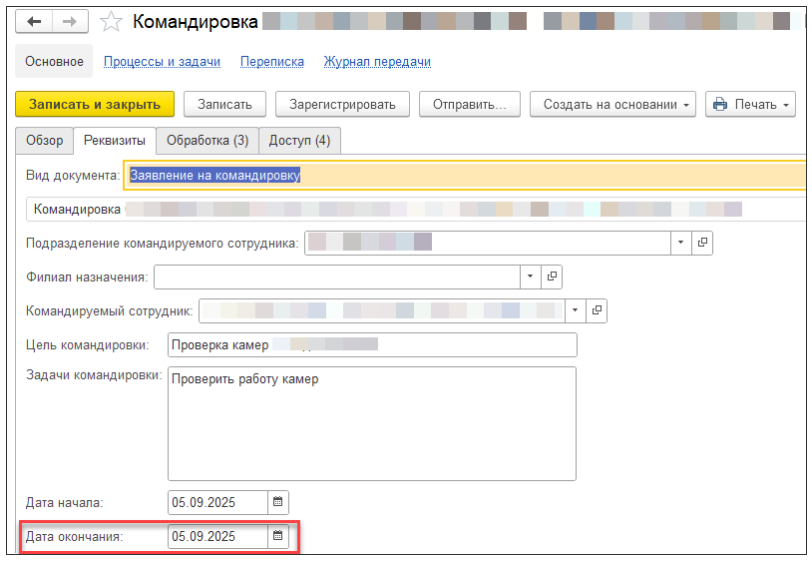The image size is (812, 561).
Task: Switch to the Обзор tab
Action: pyautogui.click(x=45, y=140)
